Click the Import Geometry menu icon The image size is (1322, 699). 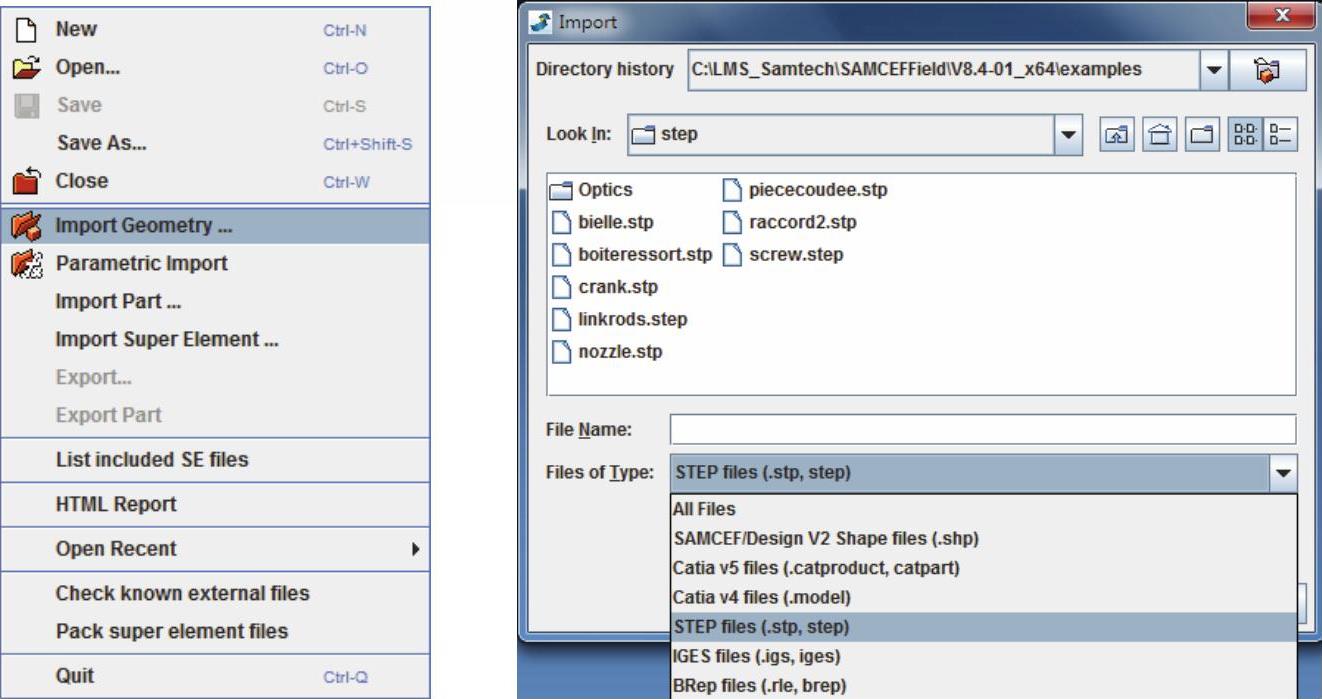coord(27,226)
